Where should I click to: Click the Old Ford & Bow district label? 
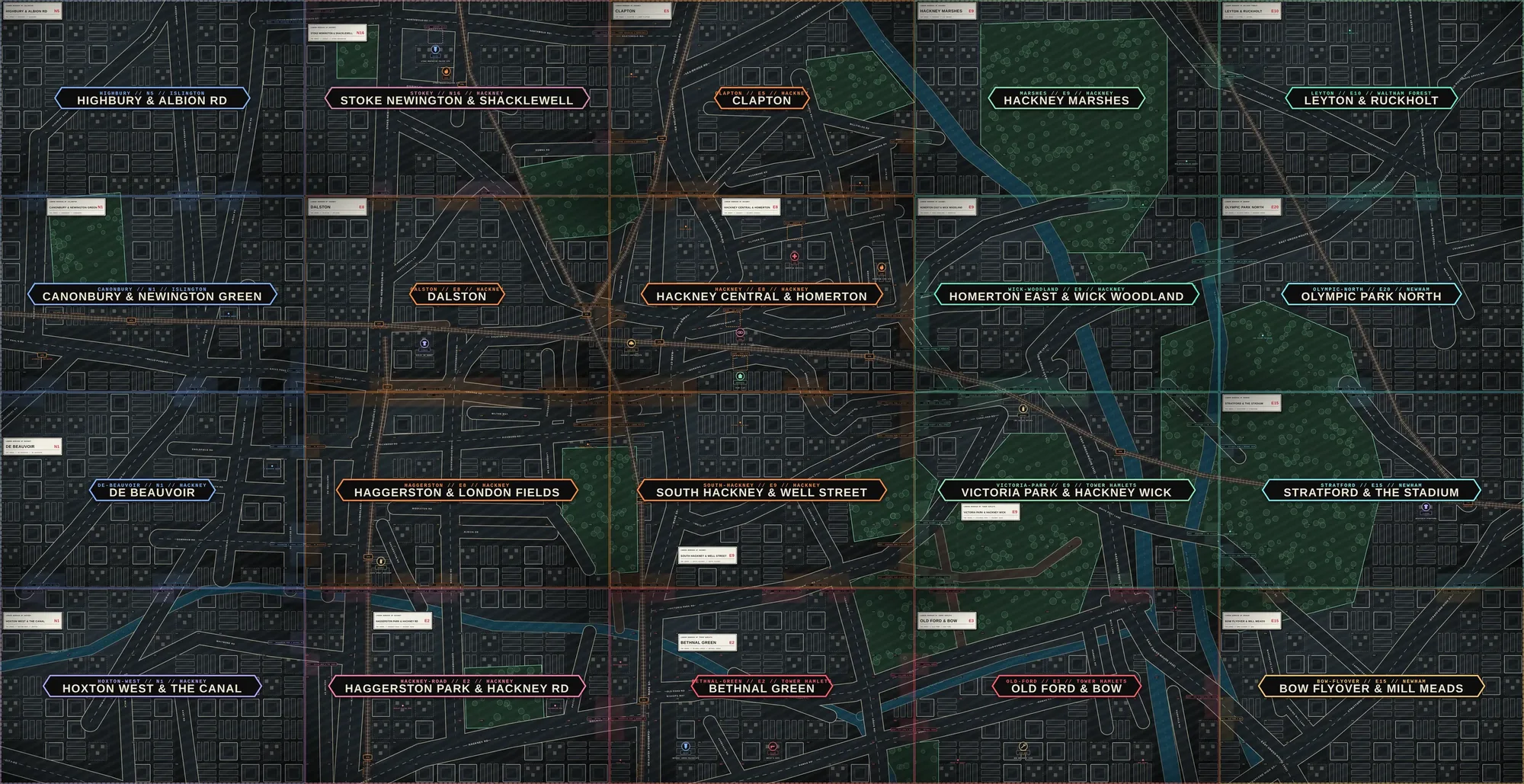point(1066,686)
